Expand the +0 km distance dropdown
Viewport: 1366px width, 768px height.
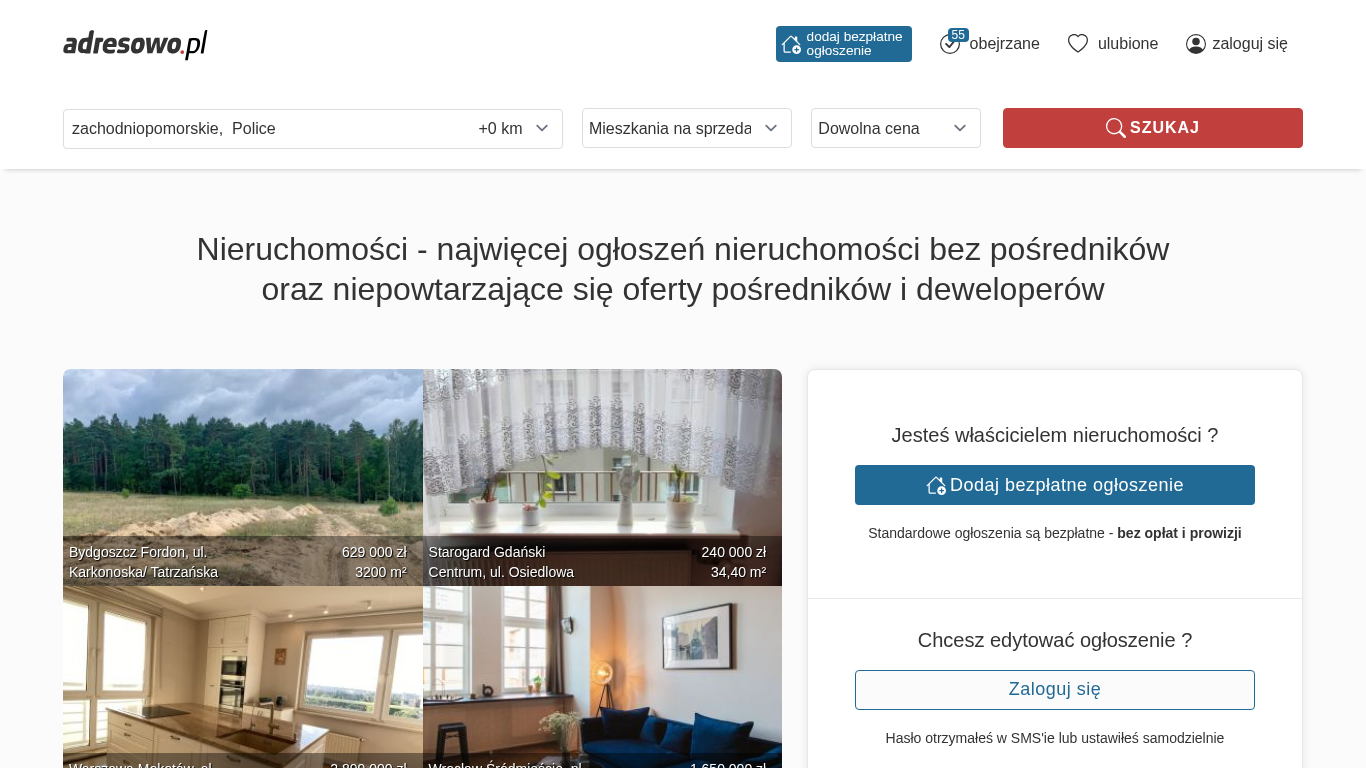pos(514,129)
